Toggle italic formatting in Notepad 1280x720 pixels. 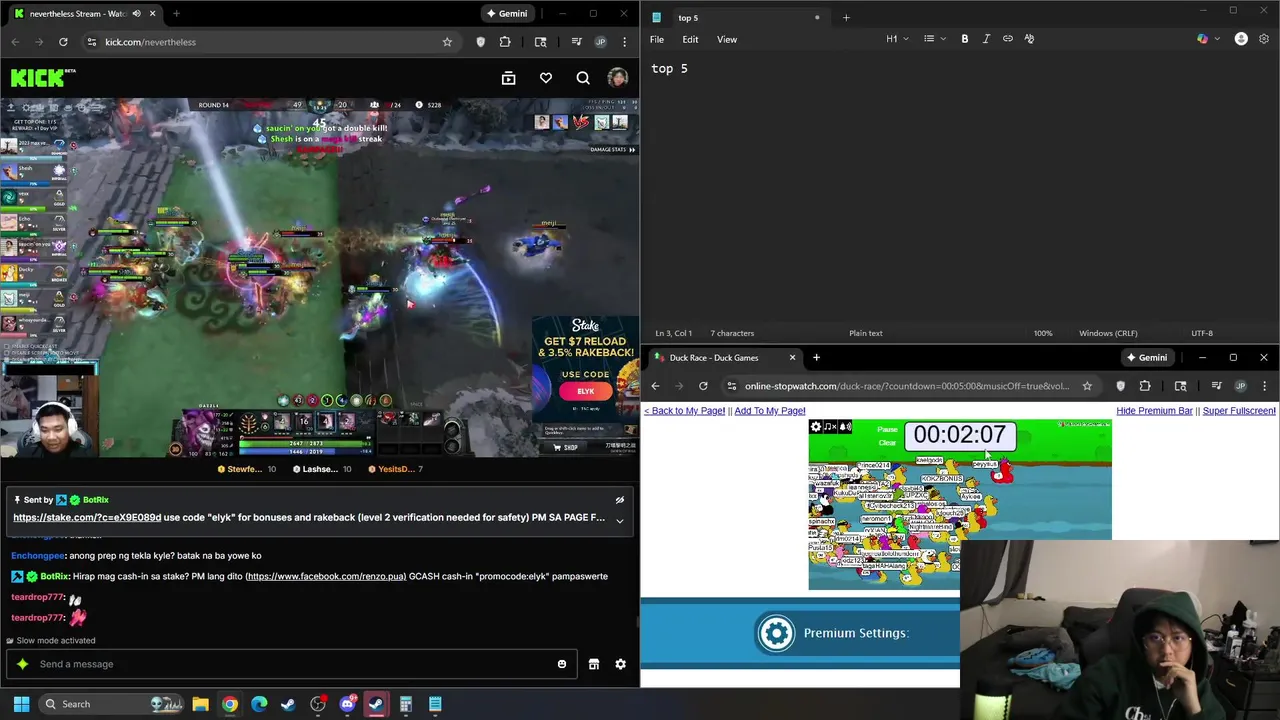[x=986, y=39]
